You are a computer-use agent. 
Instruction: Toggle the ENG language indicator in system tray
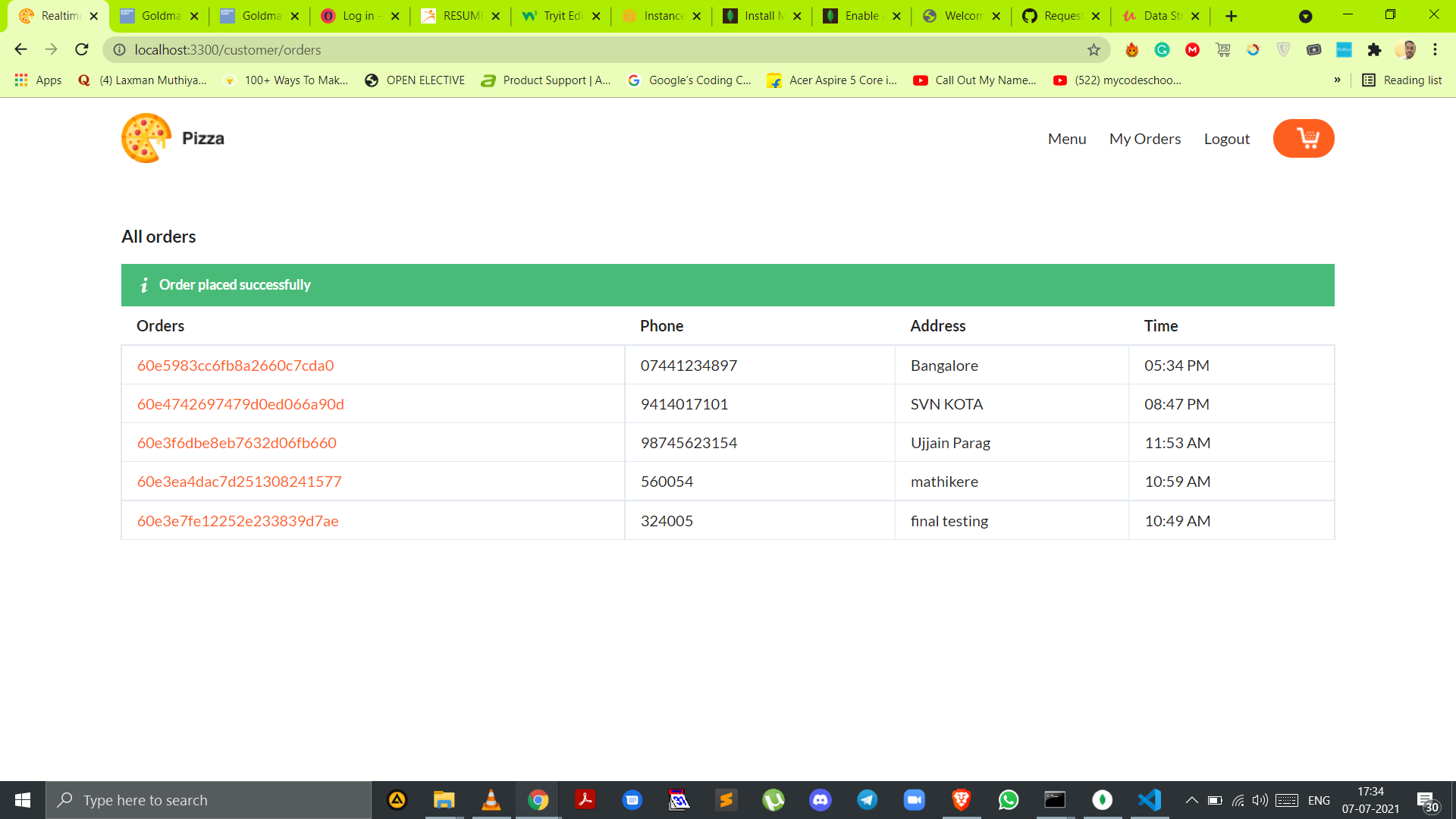click(1319, 799)
